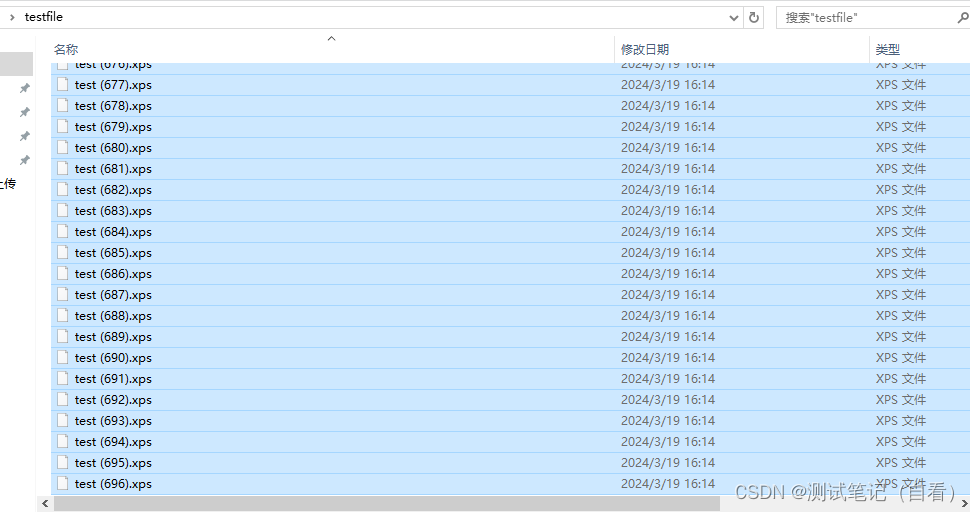Select file name test (679).xps
The image size is (970, 512).
coord(113,127)
